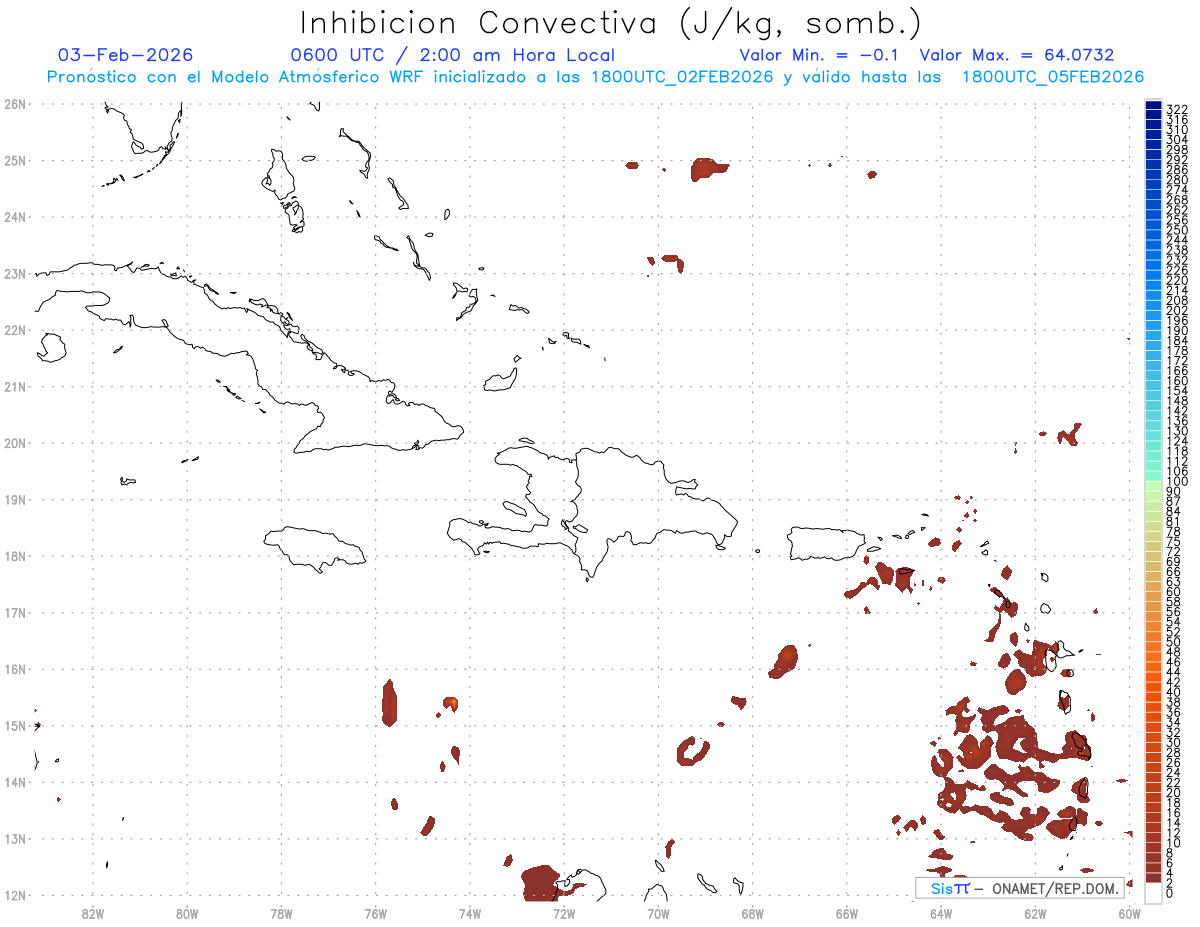Click the 16N latitude label
The height and width of the screenshot is (927, 1200).
point(15,669)
